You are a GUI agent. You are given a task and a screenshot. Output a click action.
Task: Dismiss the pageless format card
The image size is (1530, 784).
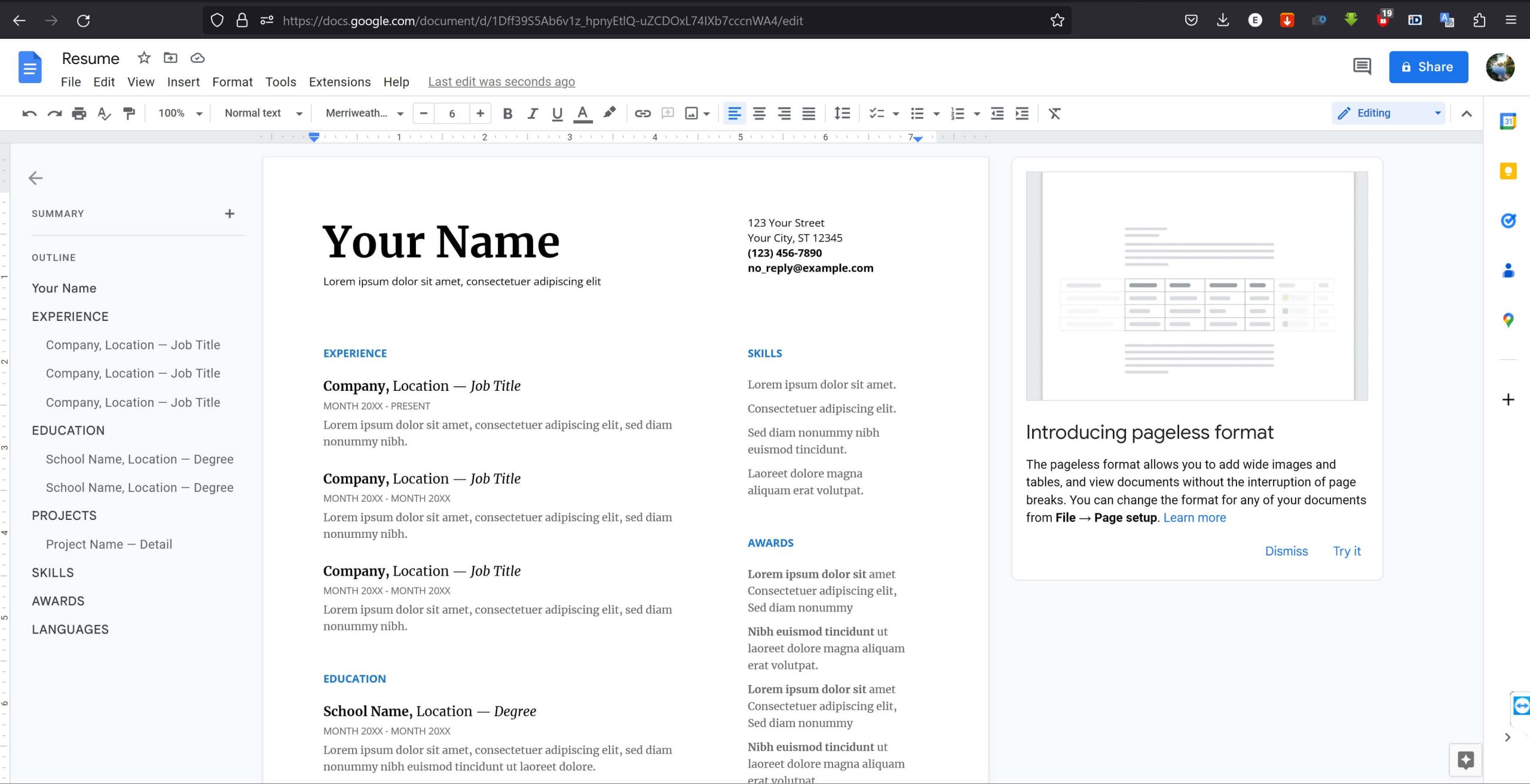1286,551
